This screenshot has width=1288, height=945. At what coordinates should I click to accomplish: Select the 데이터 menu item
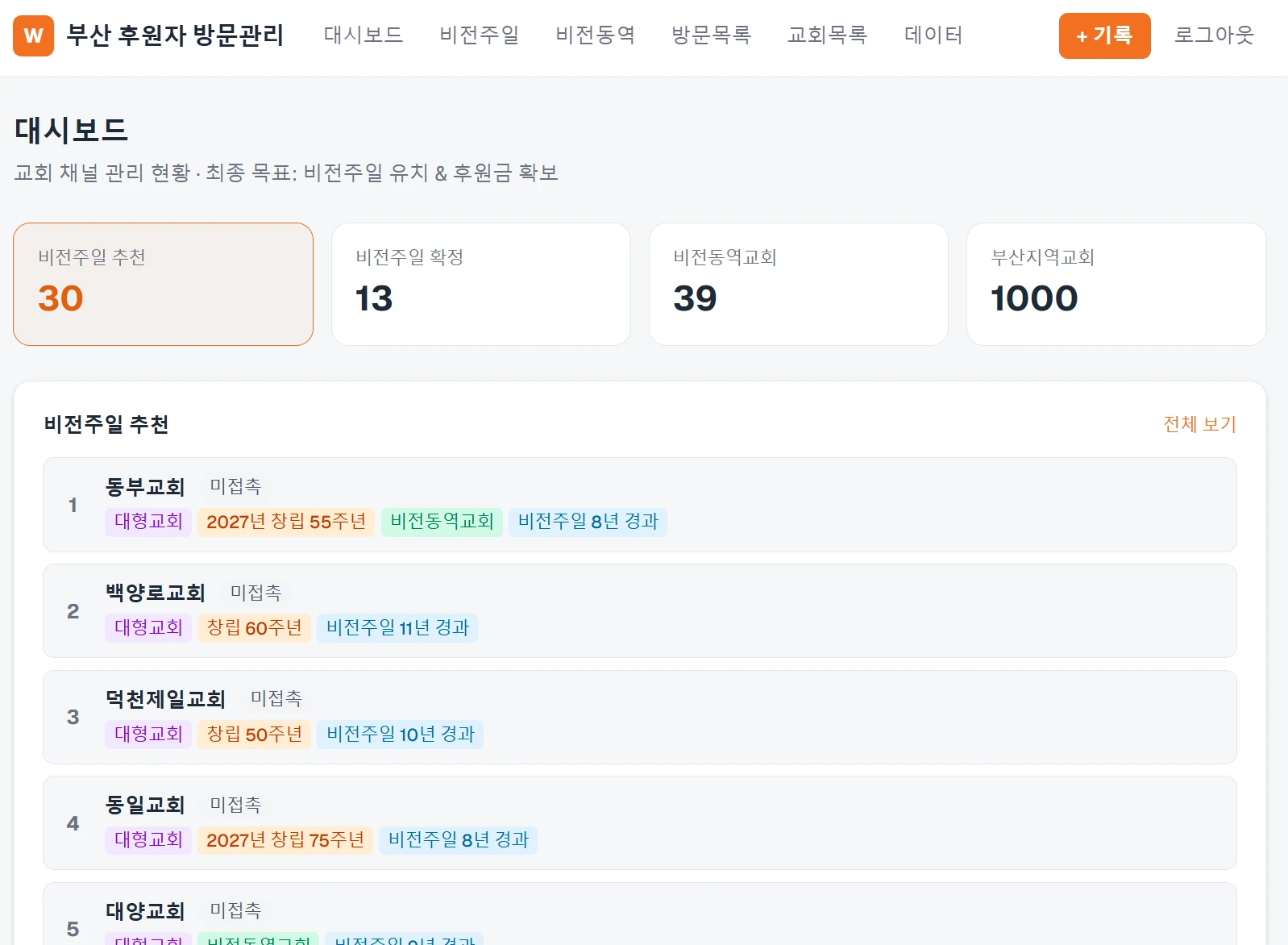(x=933, y=35)
